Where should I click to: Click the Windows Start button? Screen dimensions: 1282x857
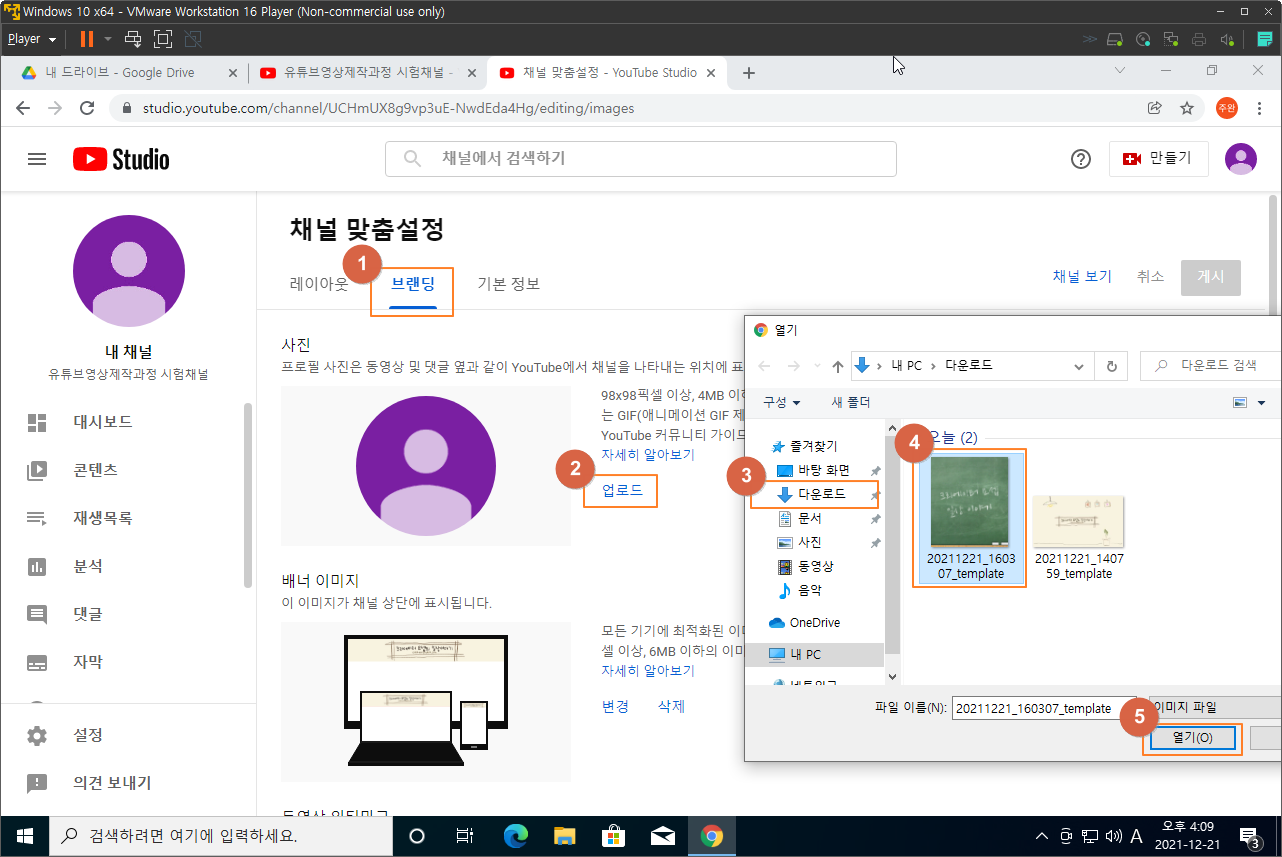[x=24, y=836]
